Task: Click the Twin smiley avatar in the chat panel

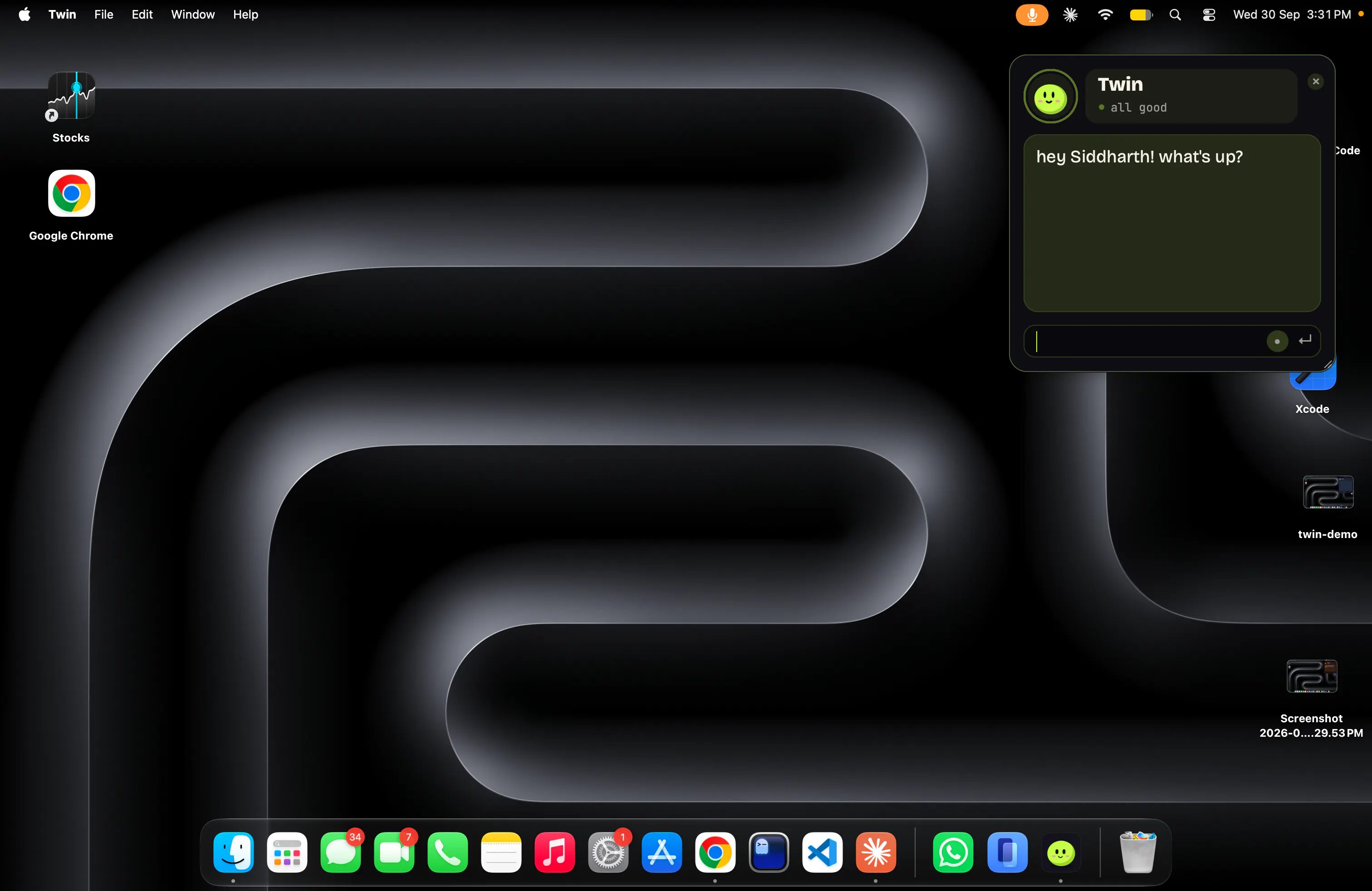Action: click(1050, 97)
